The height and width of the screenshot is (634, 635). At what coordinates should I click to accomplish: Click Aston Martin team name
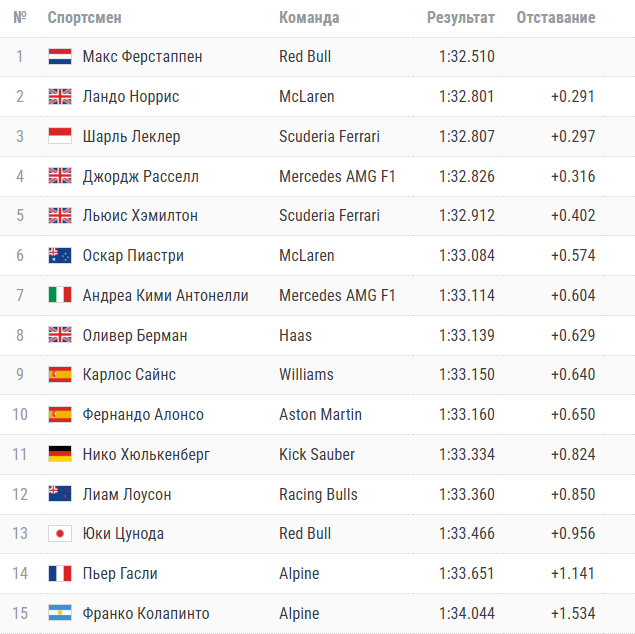[320, 414]
